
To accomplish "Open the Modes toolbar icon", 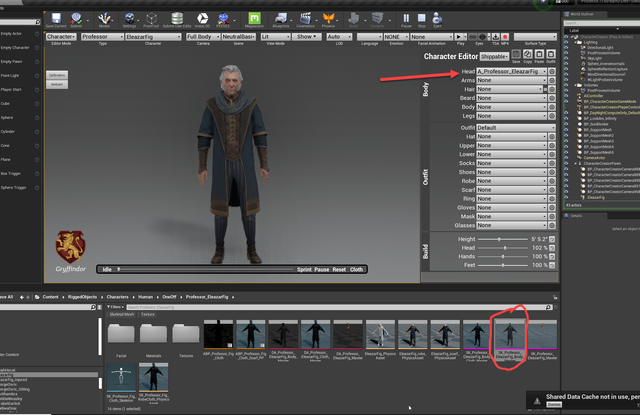I will click(x=104, y=18).
